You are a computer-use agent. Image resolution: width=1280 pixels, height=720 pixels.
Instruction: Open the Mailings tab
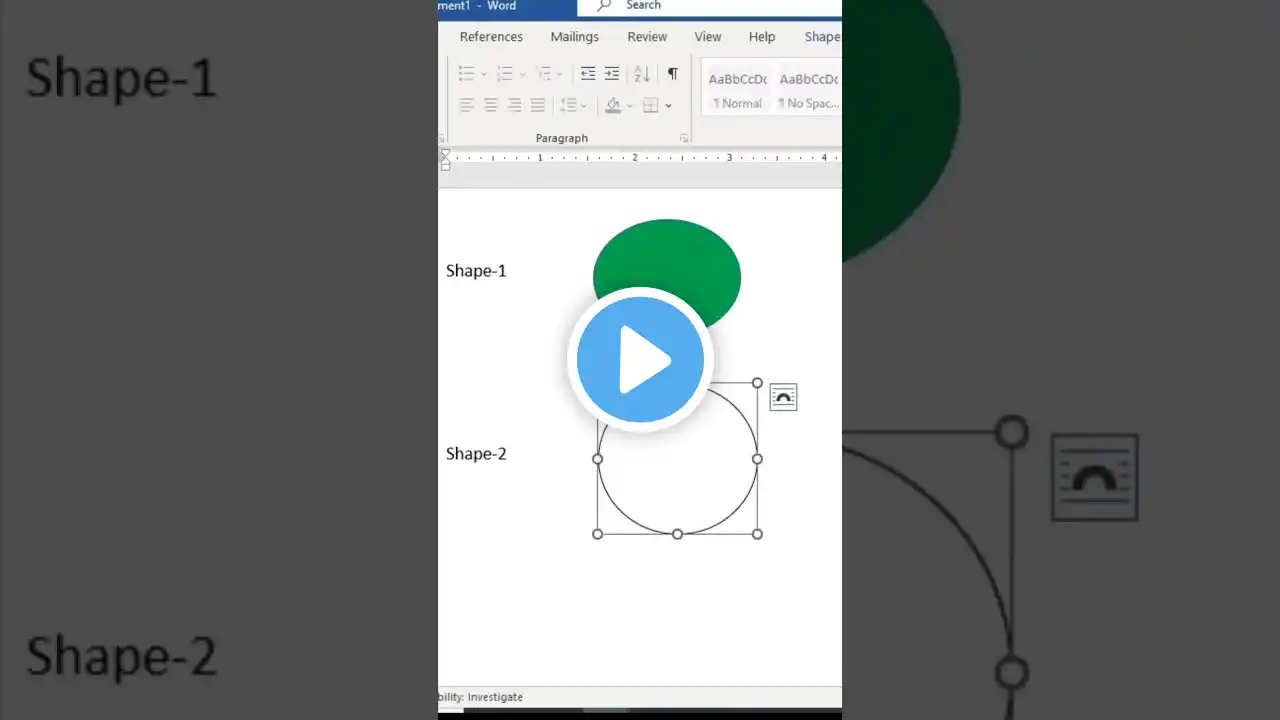[x=575, y=37]
